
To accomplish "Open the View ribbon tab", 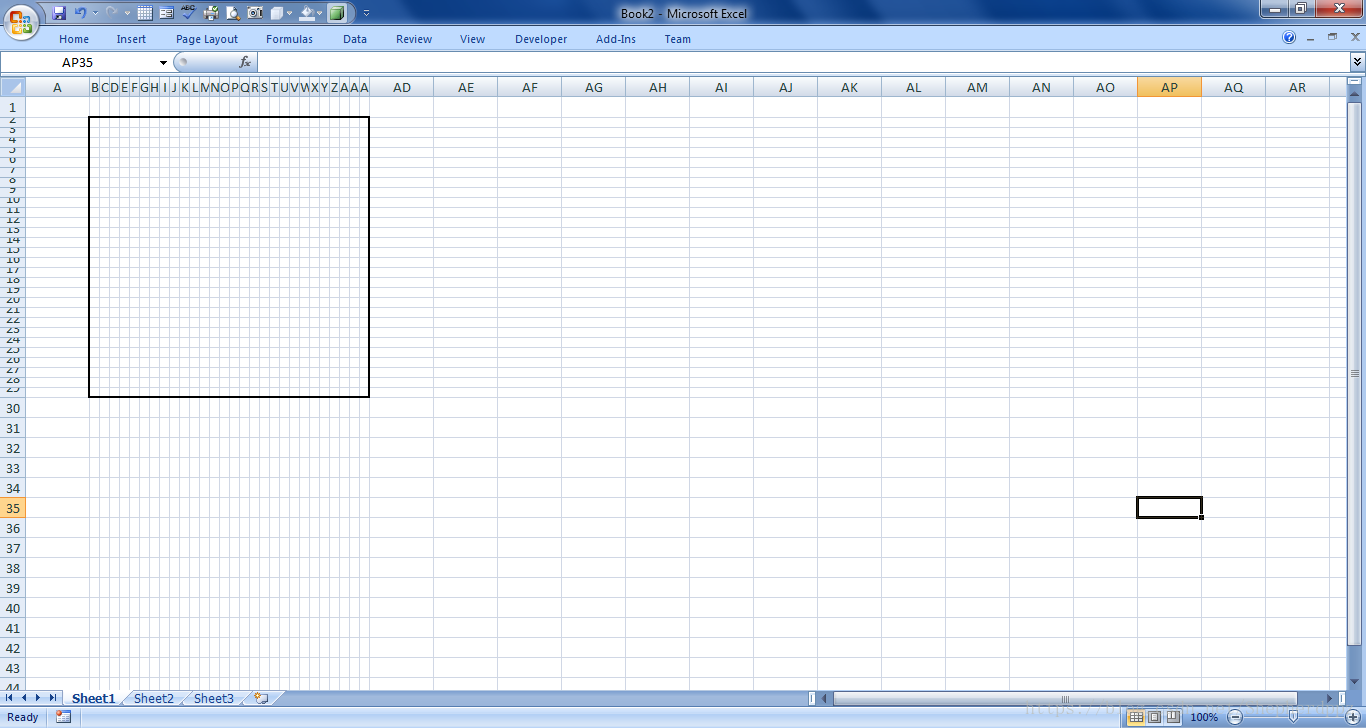I will tap(473, 39).
